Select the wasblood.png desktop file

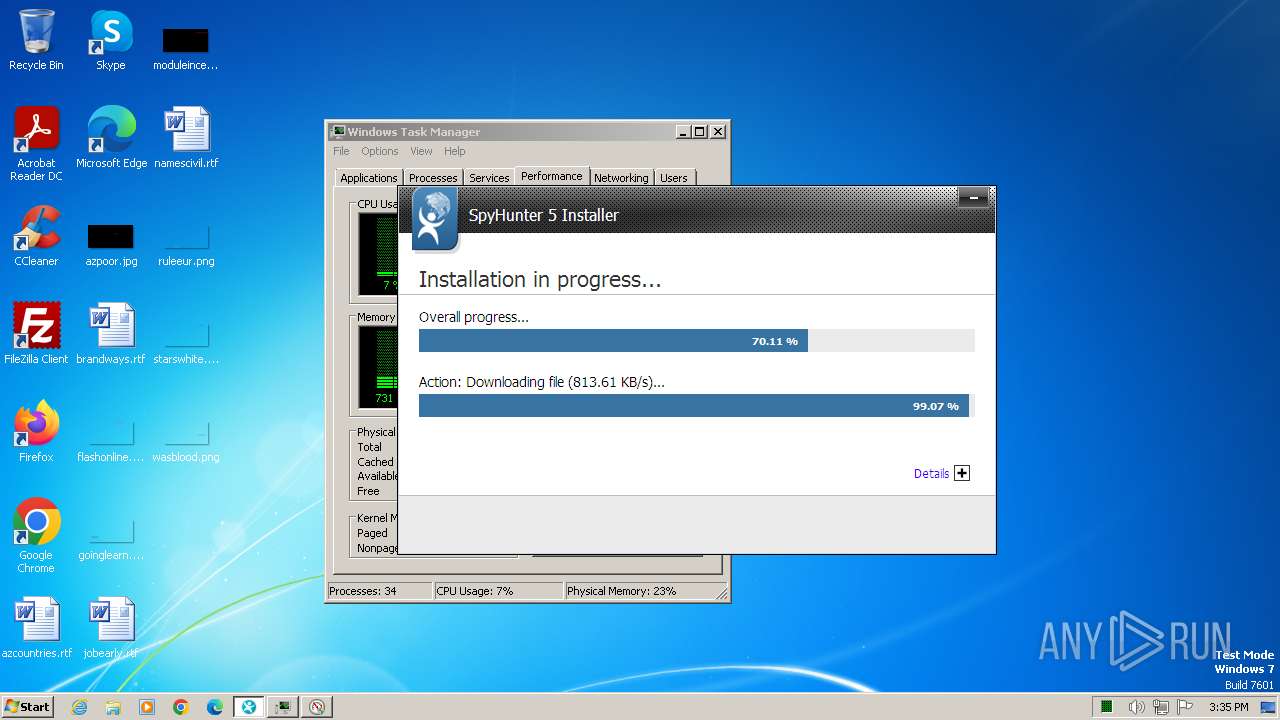186,439
